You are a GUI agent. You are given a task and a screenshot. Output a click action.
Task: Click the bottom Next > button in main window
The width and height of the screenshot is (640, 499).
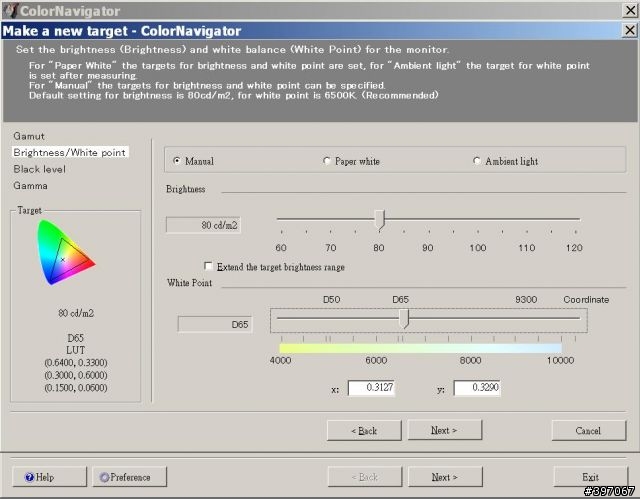click(445, 477)
